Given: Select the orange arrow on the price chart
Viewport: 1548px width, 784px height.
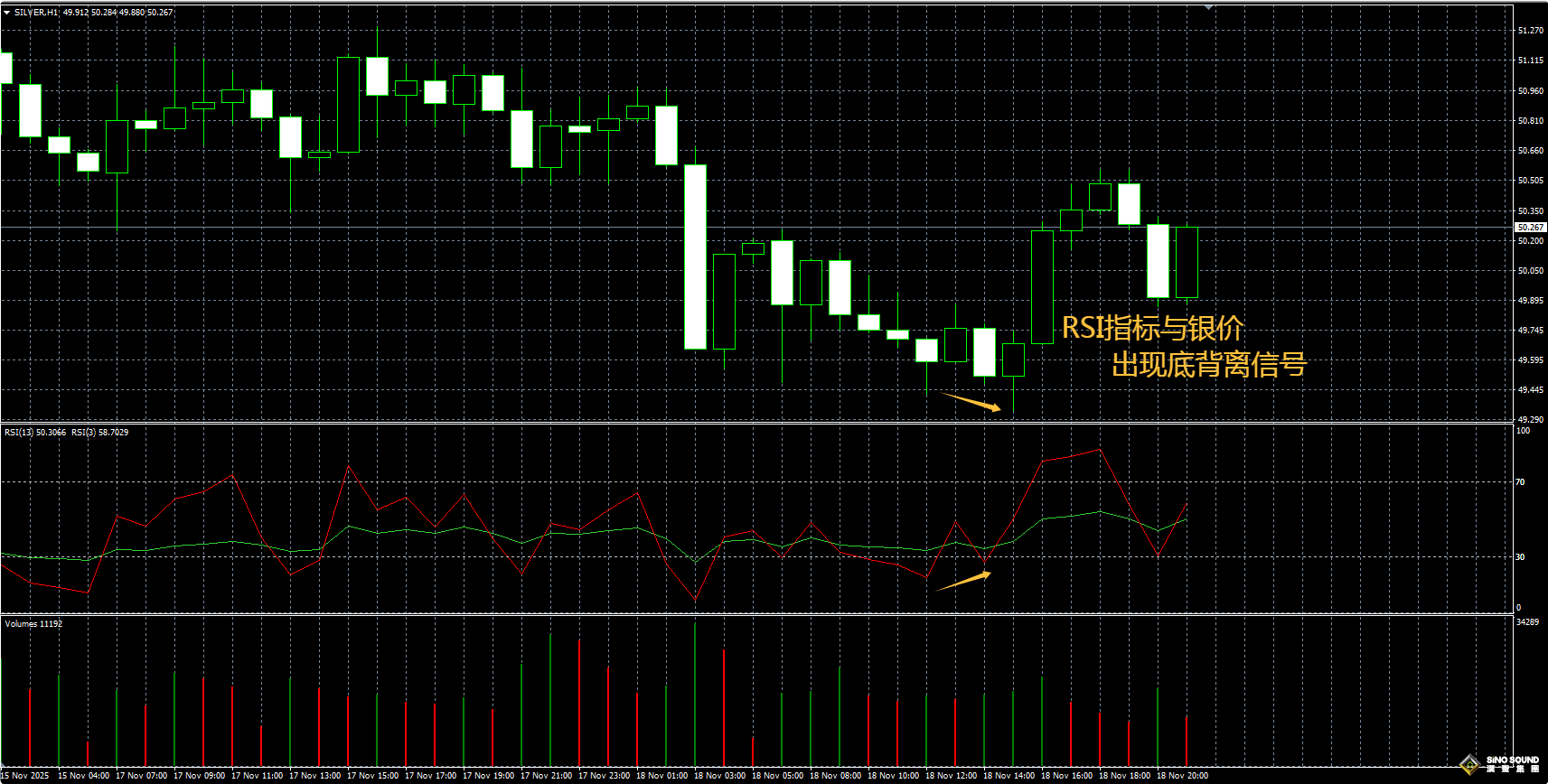Looking at the screenshot, I should 971,402.
